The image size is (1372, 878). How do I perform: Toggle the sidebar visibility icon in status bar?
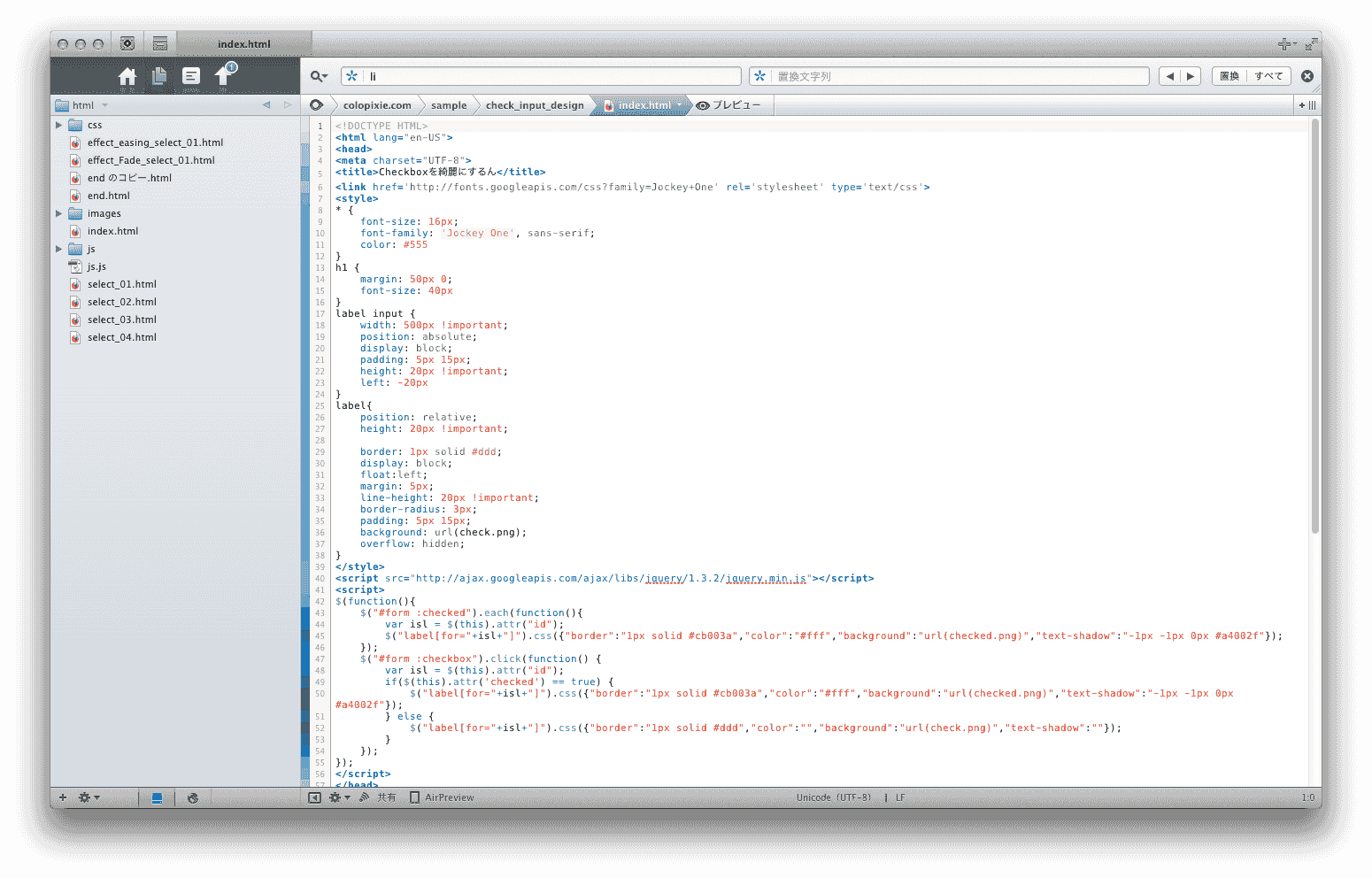point(314,797)
